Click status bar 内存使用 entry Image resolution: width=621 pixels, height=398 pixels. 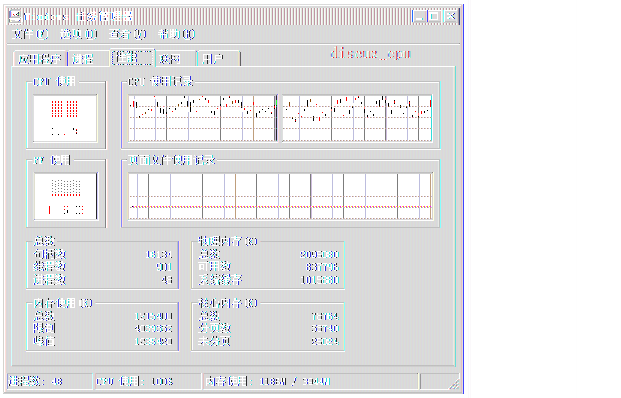(x=310, y=381)
